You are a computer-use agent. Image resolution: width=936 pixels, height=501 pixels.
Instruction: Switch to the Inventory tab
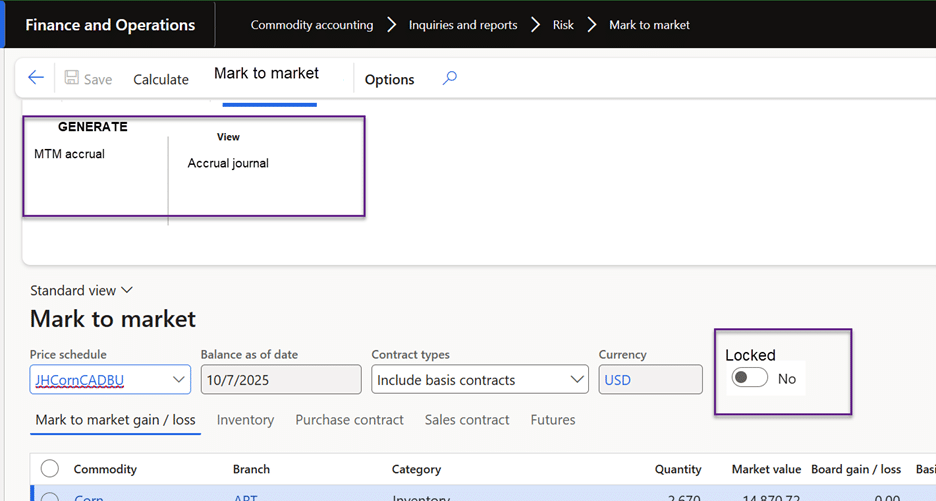point(245,420)
